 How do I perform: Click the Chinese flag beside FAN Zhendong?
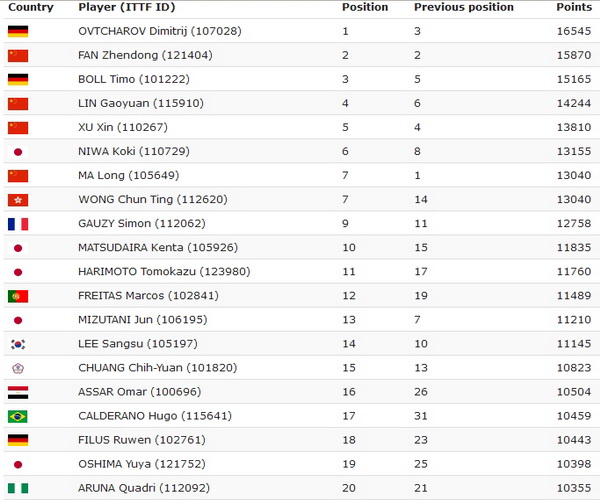[x=18, y=55]
